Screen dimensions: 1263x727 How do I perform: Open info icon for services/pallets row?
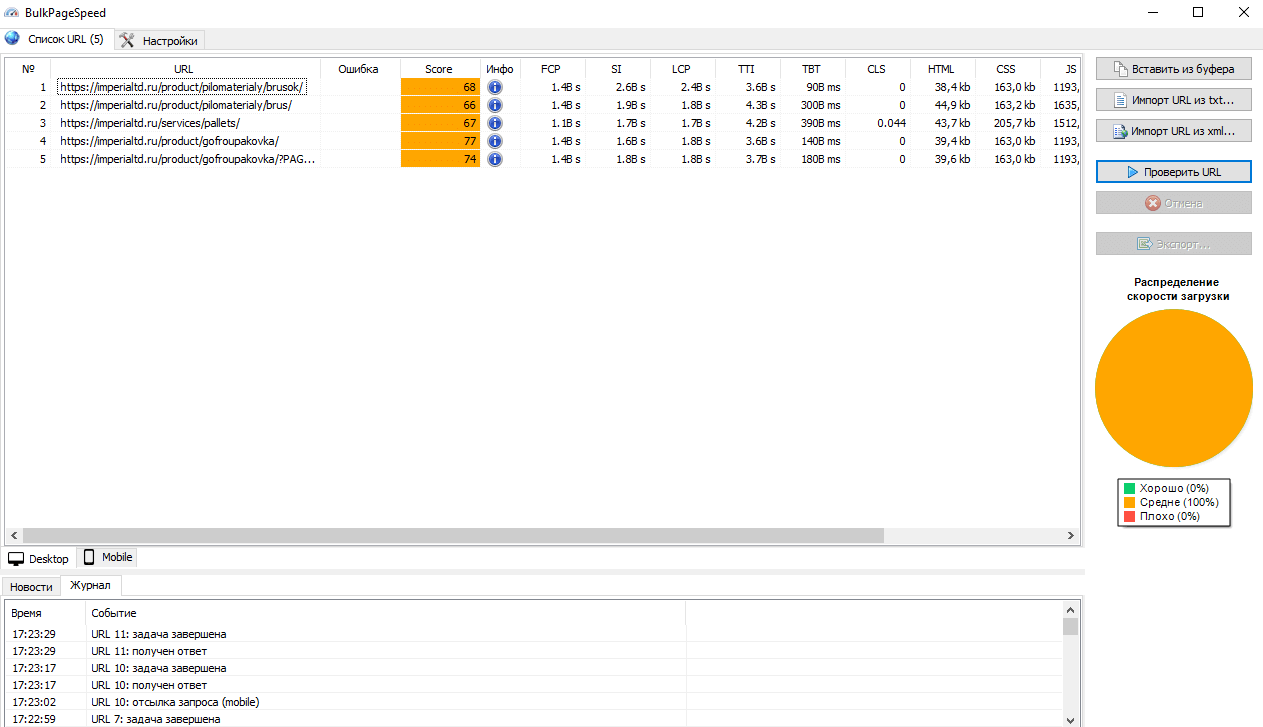point(494,123)
